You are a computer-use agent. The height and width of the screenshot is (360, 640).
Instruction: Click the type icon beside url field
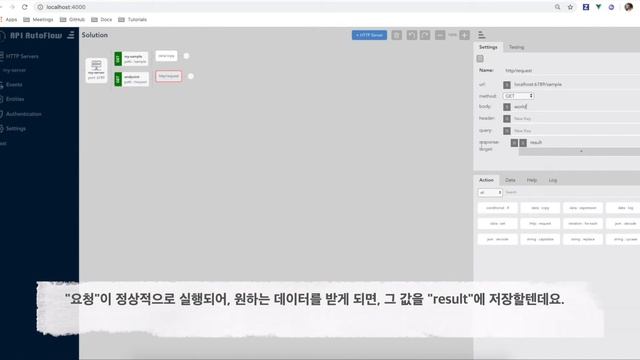pyautogui.click(x=507, y=85)
